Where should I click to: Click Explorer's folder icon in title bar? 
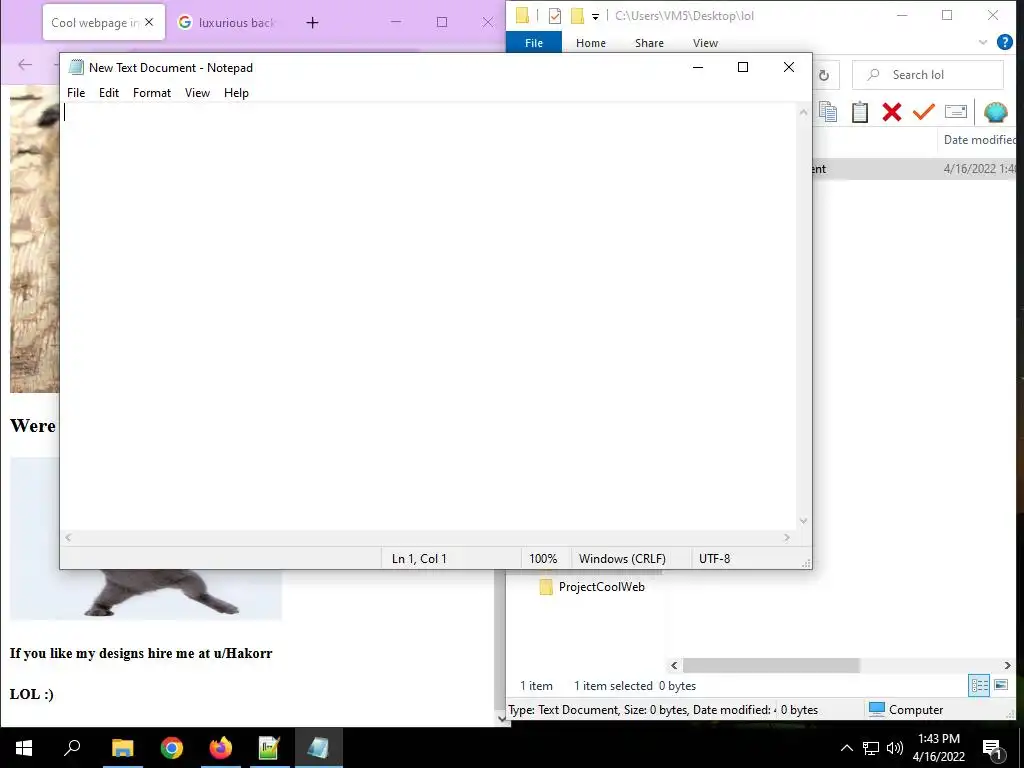[x=522, y=15]
